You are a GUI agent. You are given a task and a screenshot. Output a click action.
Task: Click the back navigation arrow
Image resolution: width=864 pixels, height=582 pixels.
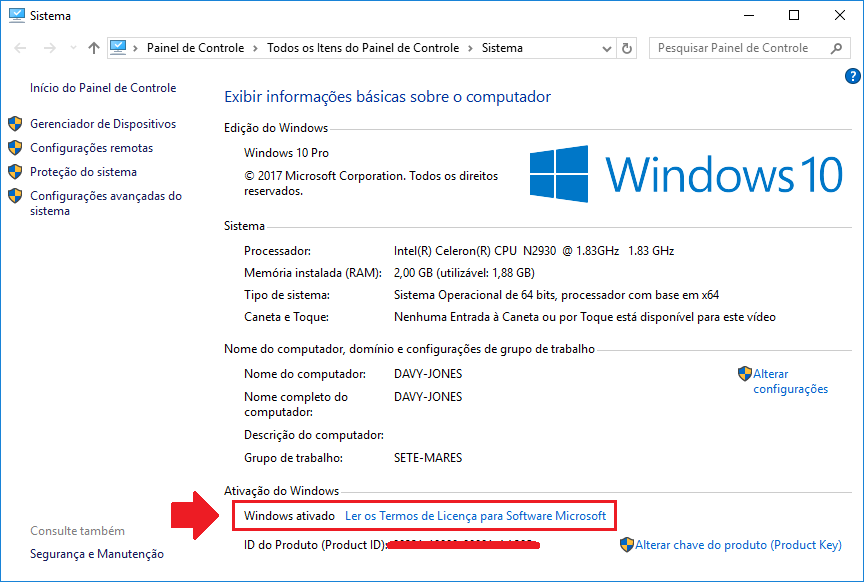pyautogui.click(x=20, y=48)
